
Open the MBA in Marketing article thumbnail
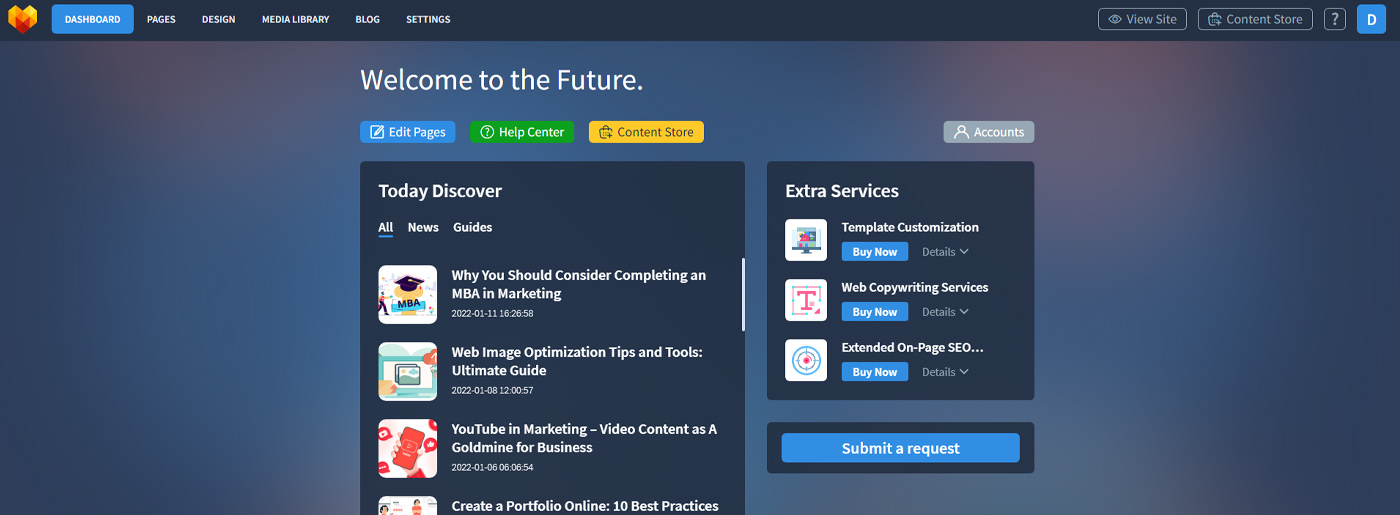(x=408, y=294)
